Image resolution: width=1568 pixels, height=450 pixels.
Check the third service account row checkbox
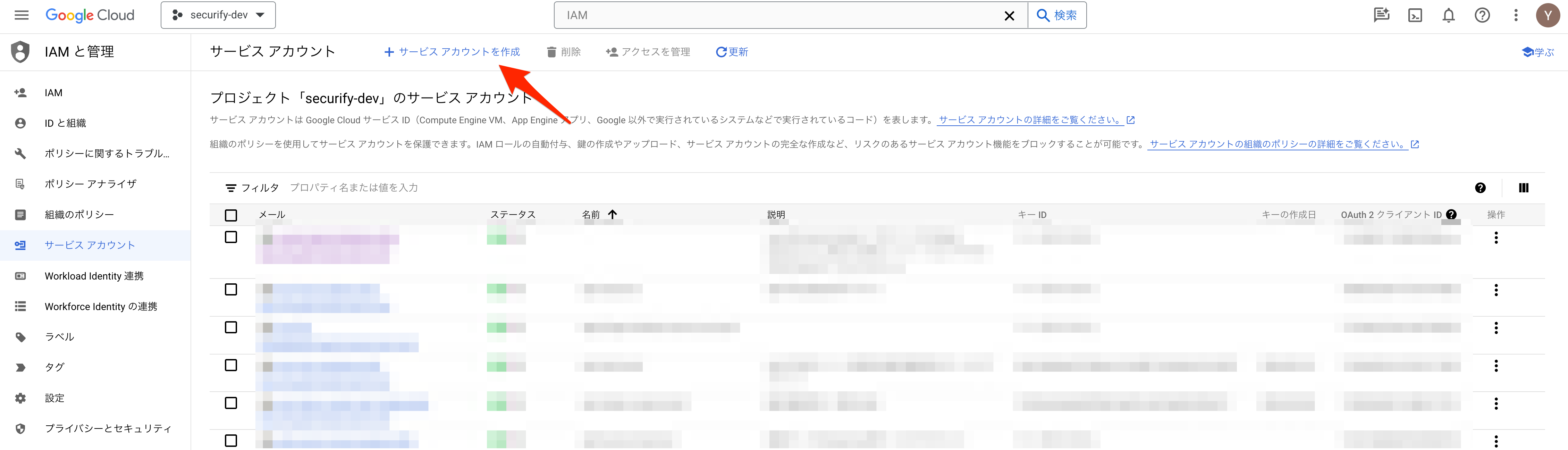click(231, 327)
